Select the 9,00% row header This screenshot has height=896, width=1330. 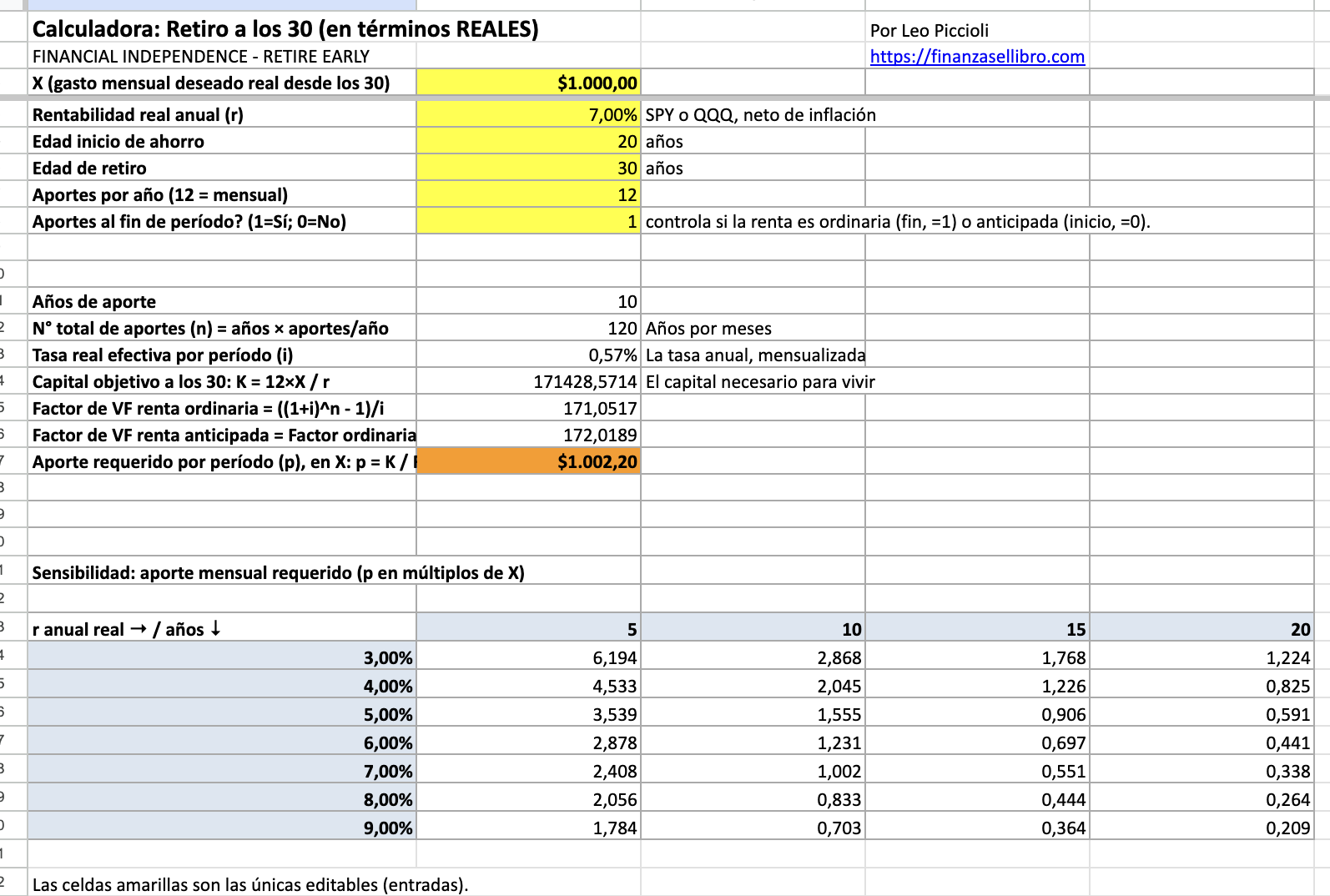click(x=222, y=827)
